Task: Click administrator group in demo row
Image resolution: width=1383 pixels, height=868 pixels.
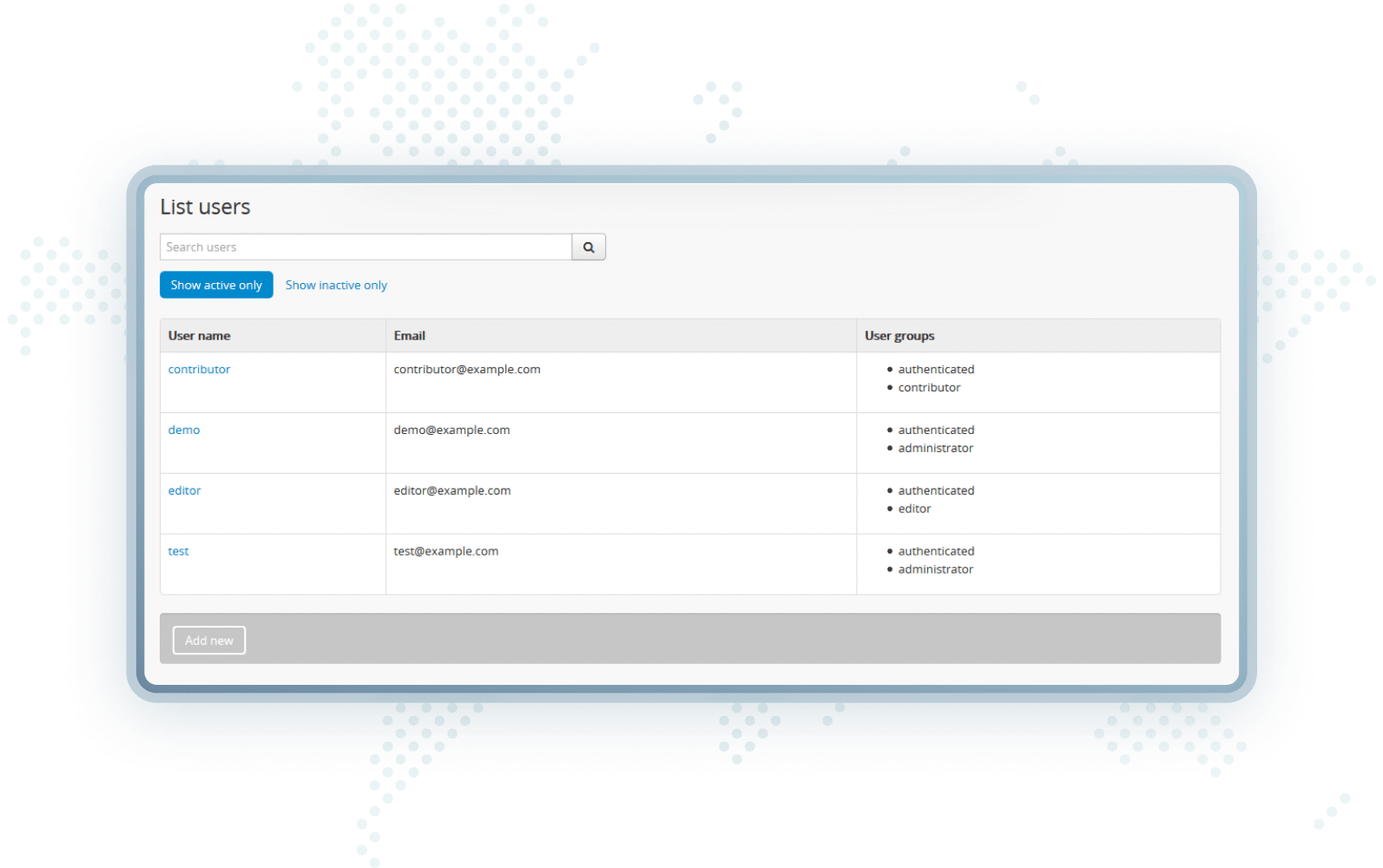Action: click(936, 448)
